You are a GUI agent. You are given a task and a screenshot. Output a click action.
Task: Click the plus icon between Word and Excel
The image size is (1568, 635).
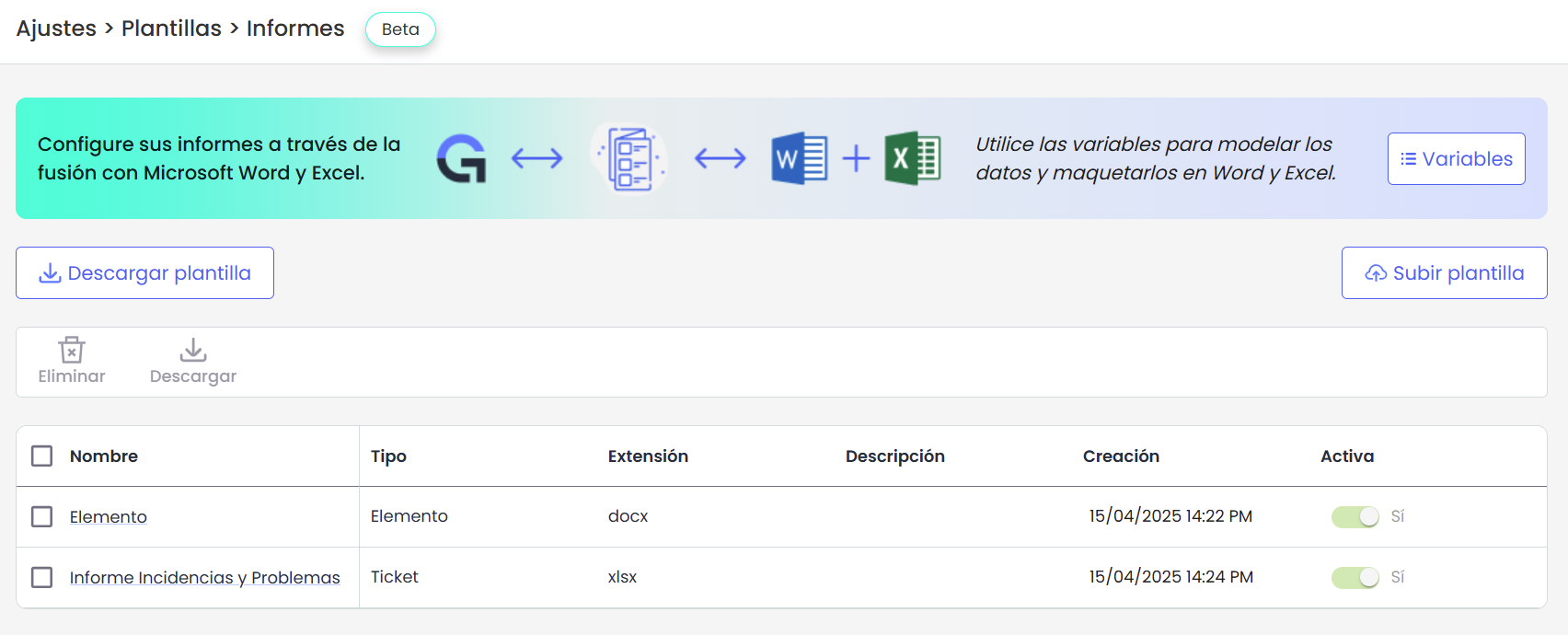pyautogui.click(x=856, y=158)
